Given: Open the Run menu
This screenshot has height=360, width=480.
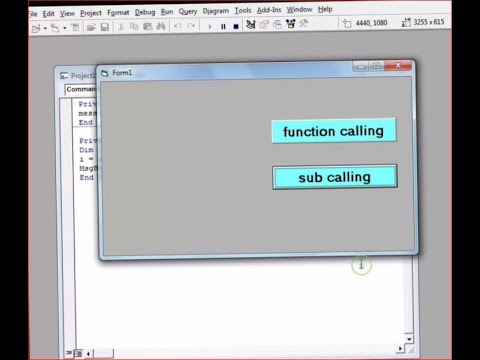Looking at the screenshot, I should pos(167,12).
